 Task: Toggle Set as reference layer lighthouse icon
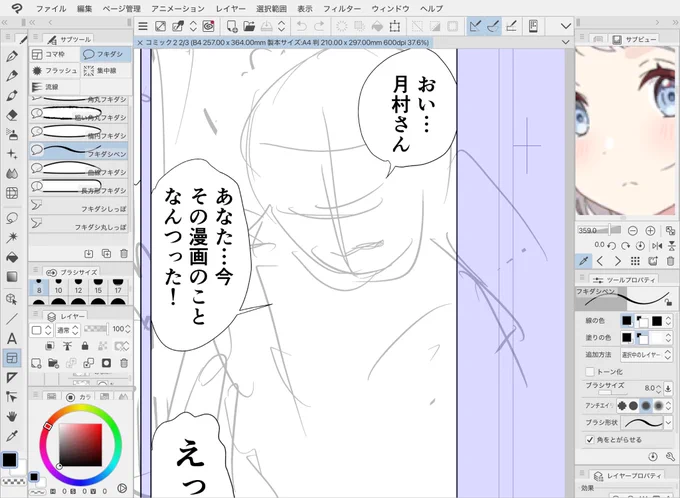(x=67, y=346)
